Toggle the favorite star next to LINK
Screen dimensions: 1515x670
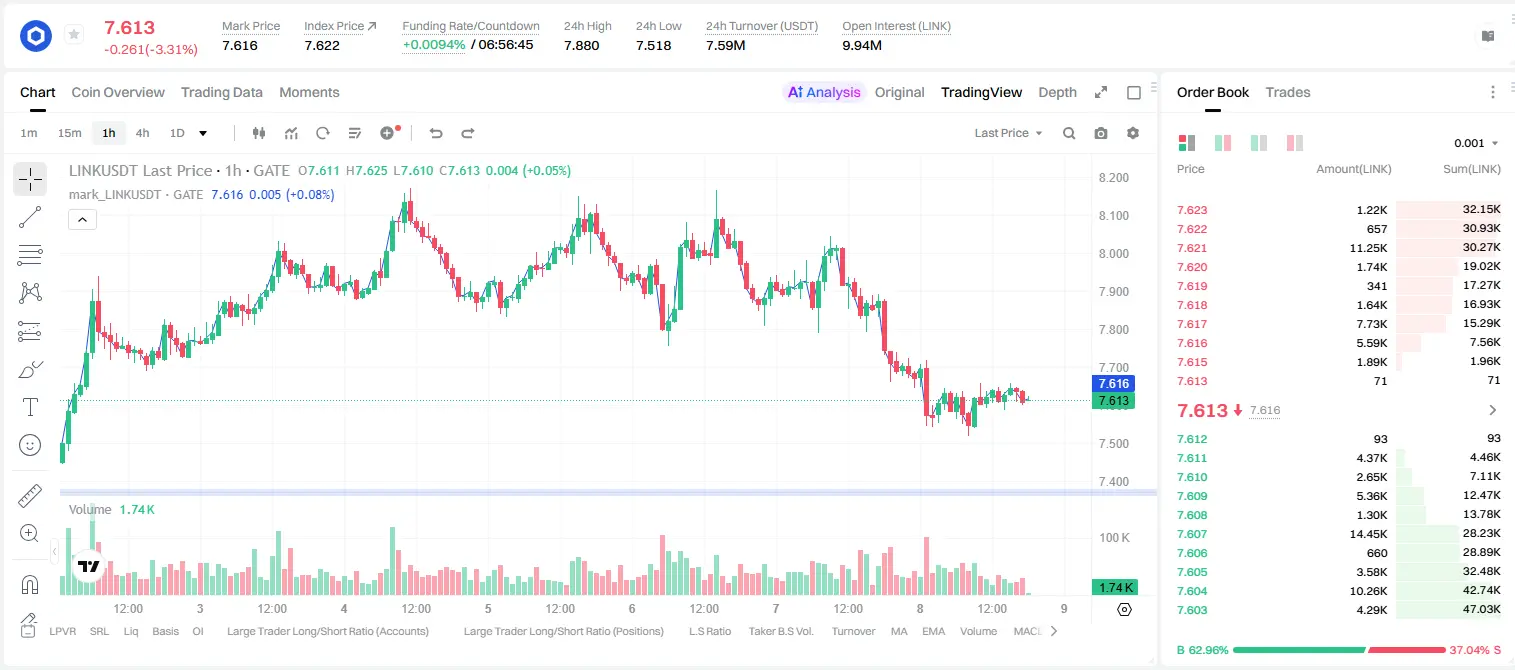click(x=74, y=35)
